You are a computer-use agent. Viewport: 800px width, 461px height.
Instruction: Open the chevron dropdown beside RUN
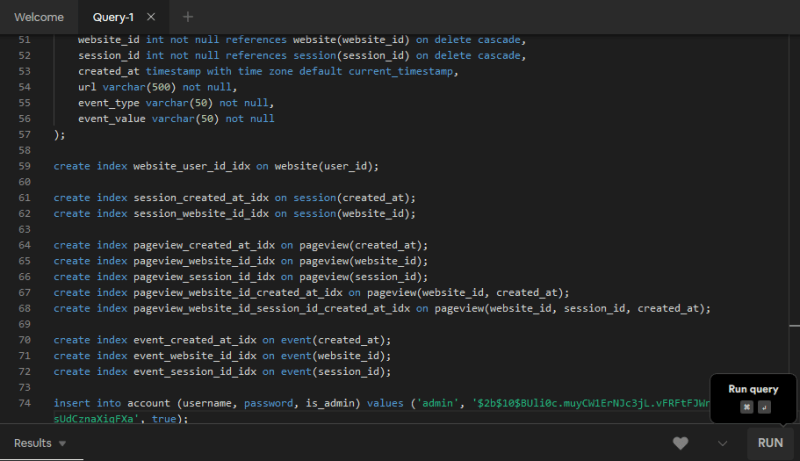[722, 443]
